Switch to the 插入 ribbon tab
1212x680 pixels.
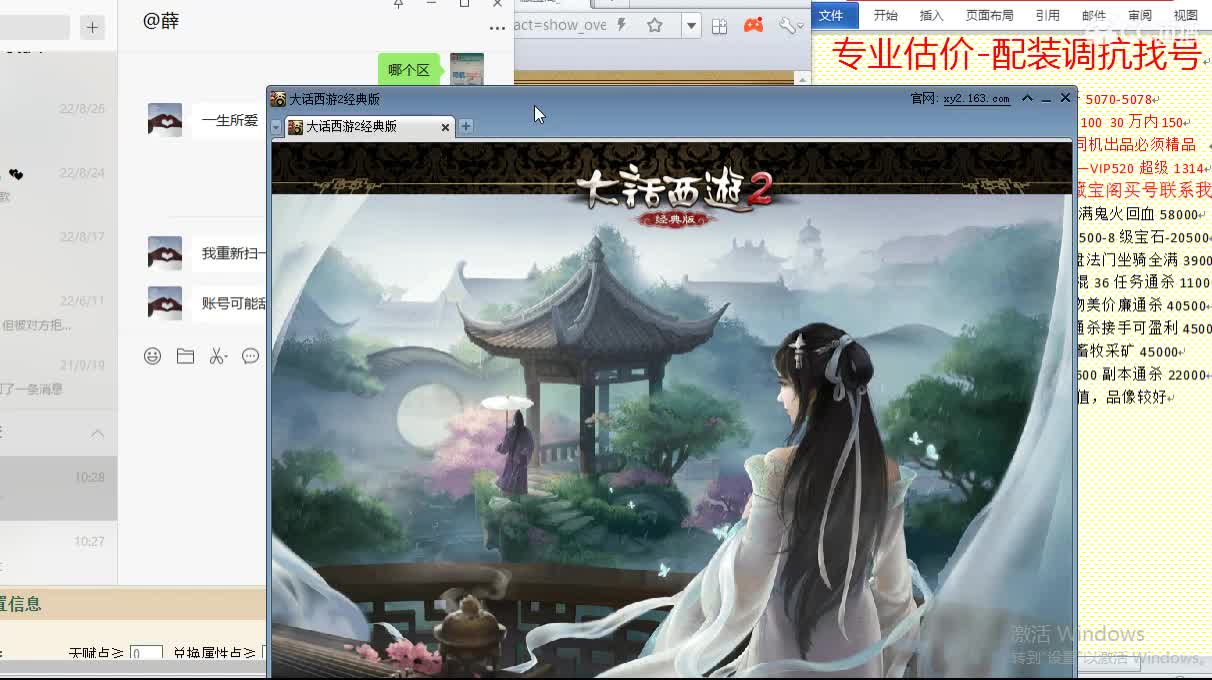coord(931,15)
